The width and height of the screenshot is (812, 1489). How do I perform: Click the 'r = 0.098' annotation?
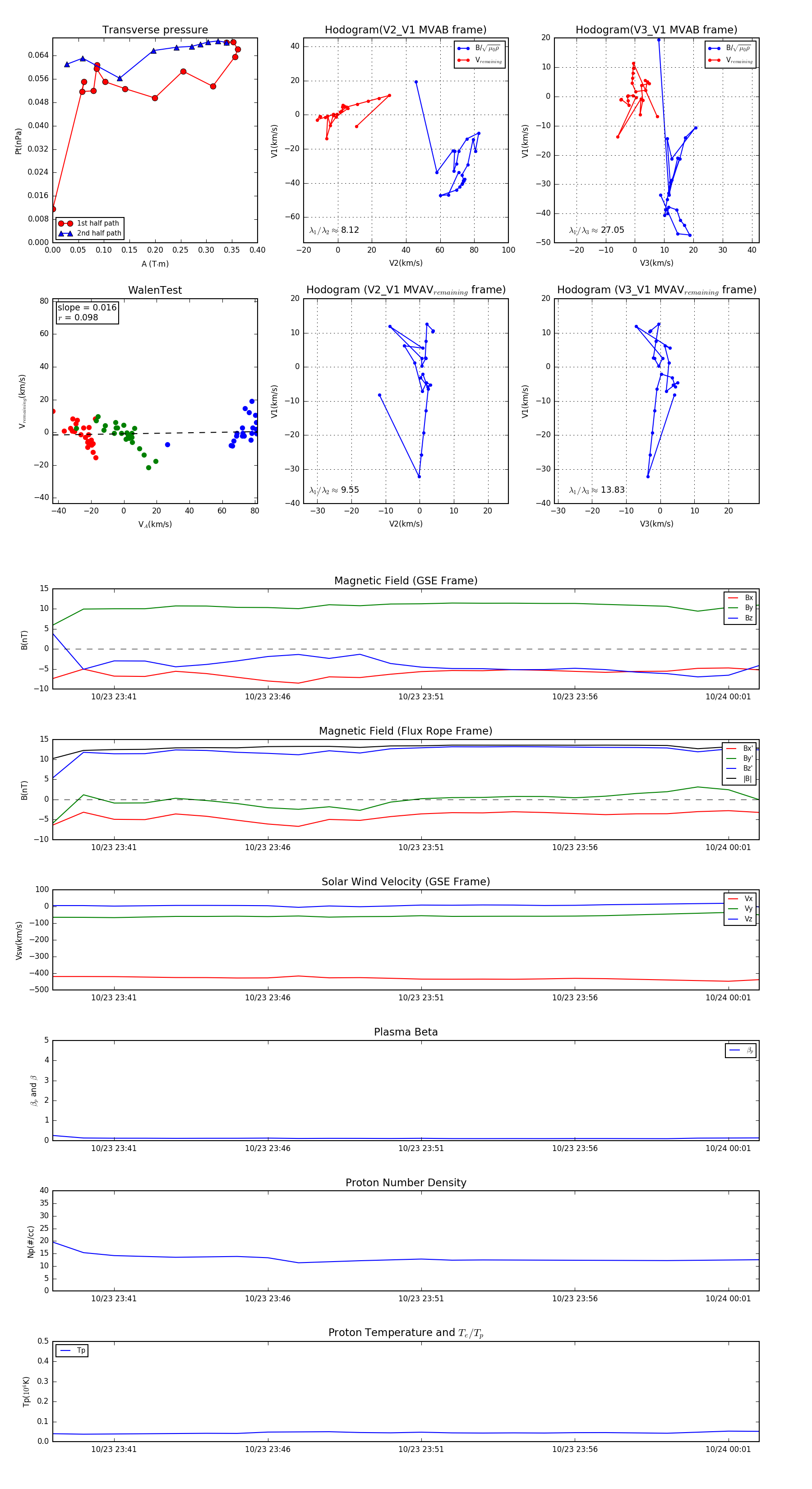(x=78, y=318)
